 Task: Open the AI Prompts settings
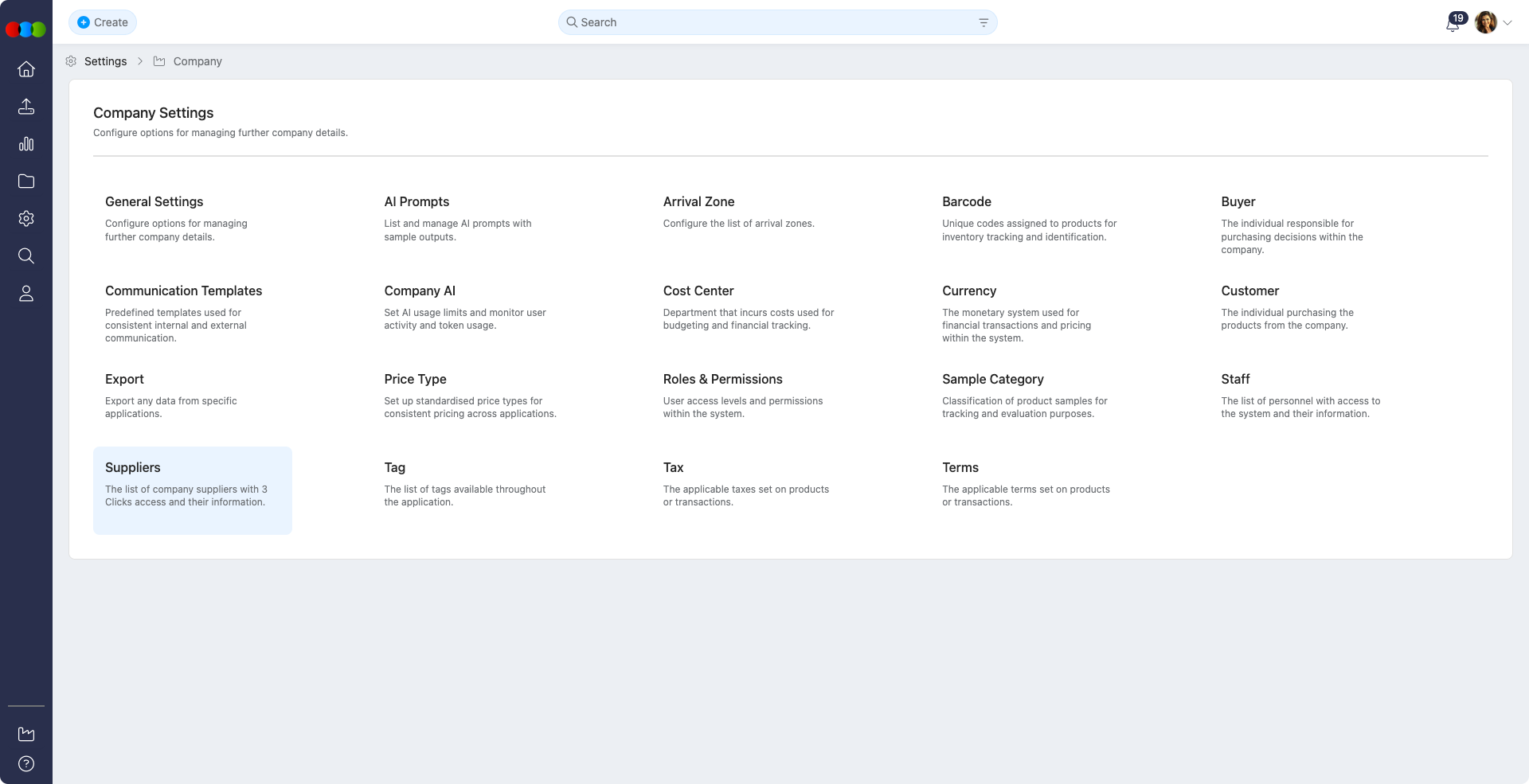(x=416, y=202)
